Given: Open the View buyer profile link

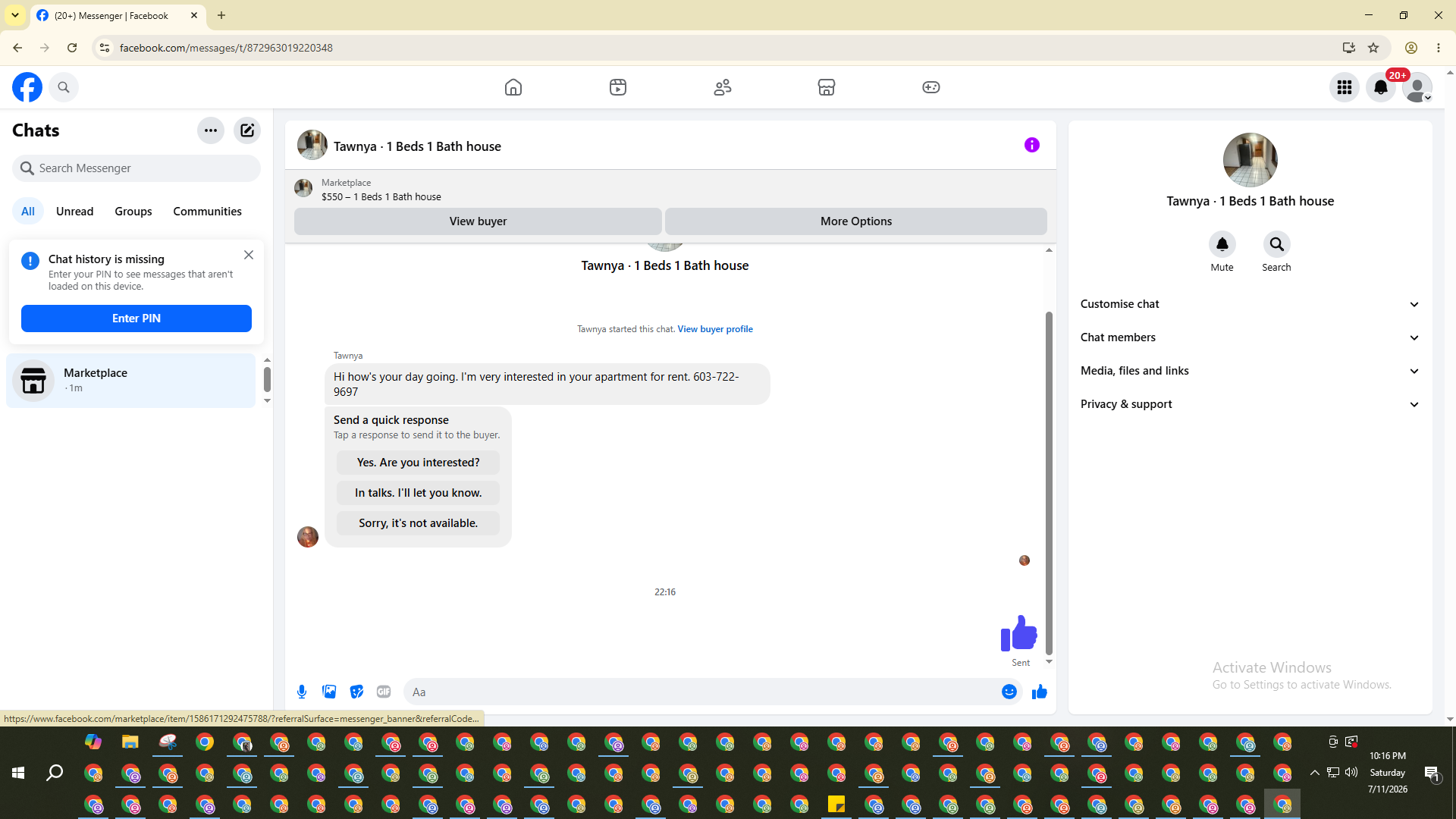Looking at the screenshot, I should (x=715, y=329).
